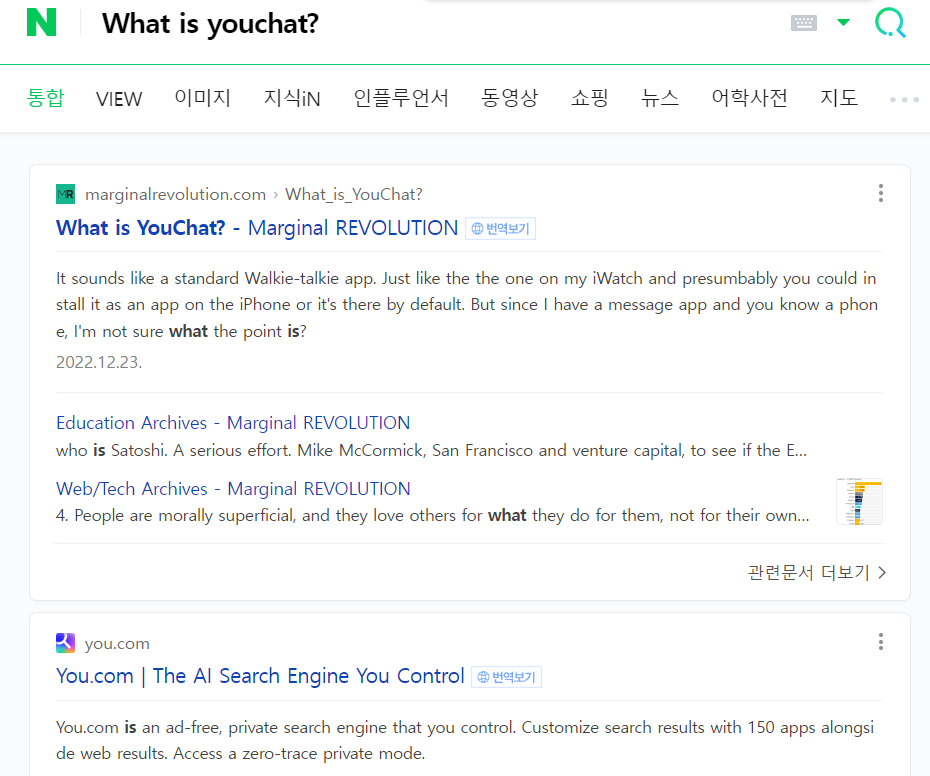Click the Web/Tech Archives preview thumbnail
Screen dimensions: 930x776
coord(859,501)
